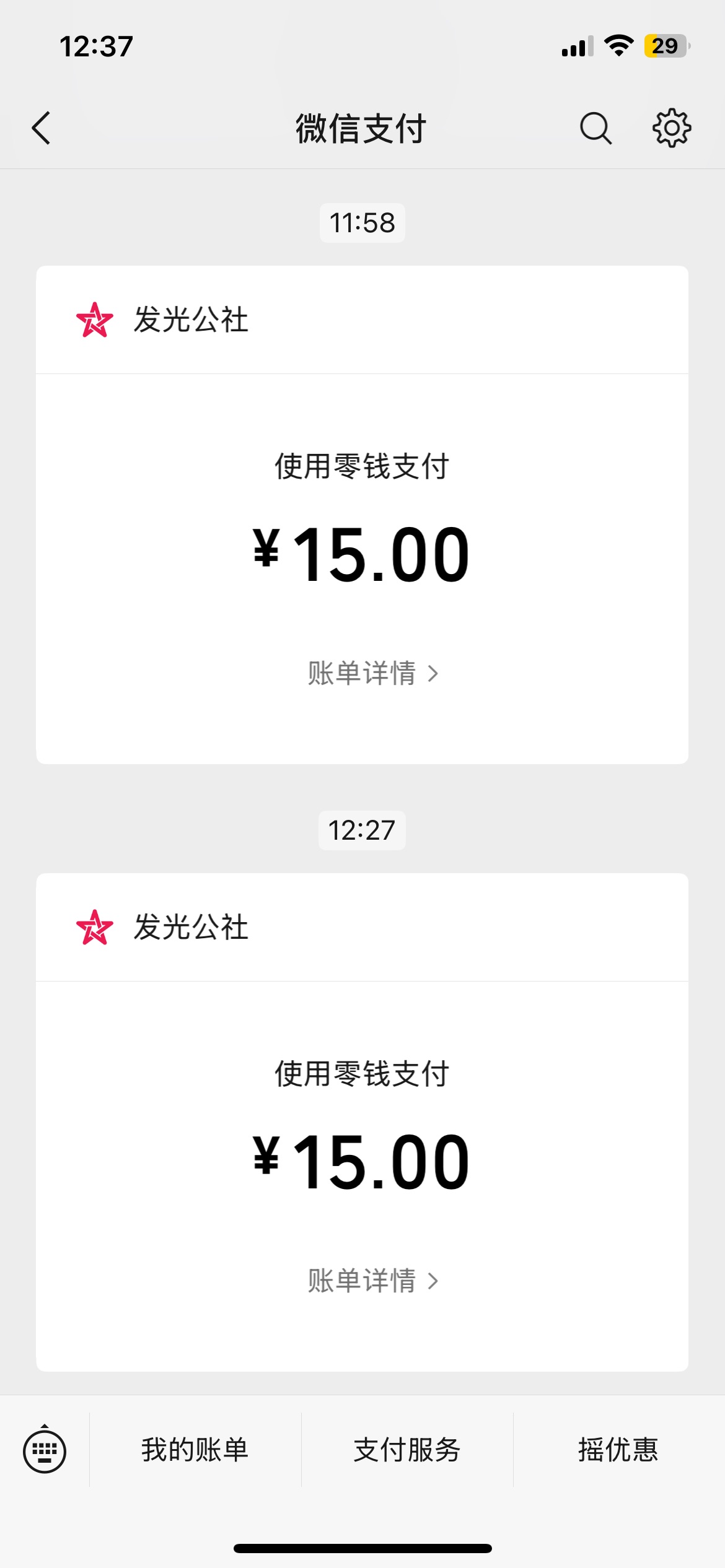Tap the Wi-Fi icon in status bar
Screen dimensions: 725x1568
(x=618, y=46)
